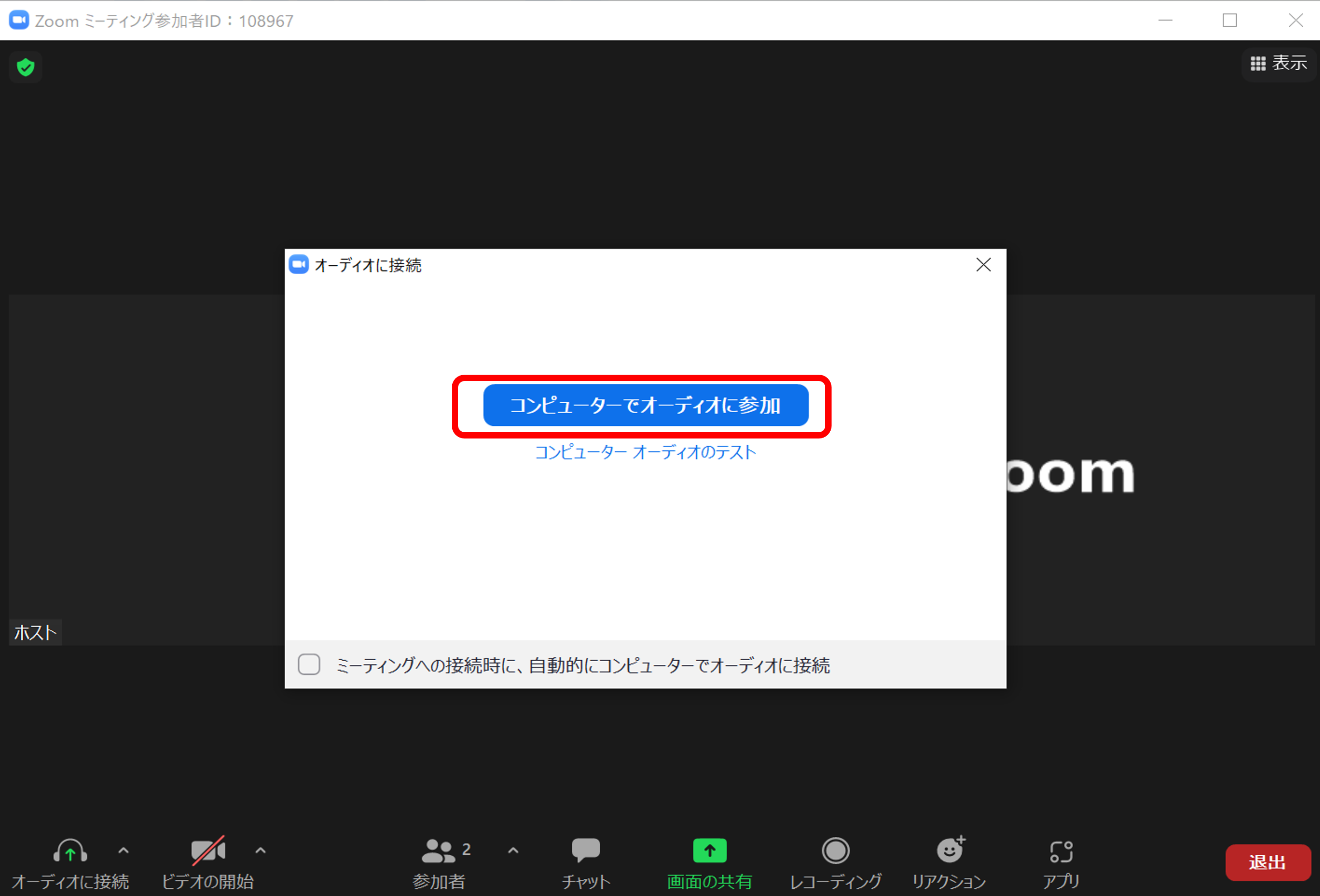Click the green encryption shield icon
The height and width of the screenshot is (896, 1320).
[25, 67]
